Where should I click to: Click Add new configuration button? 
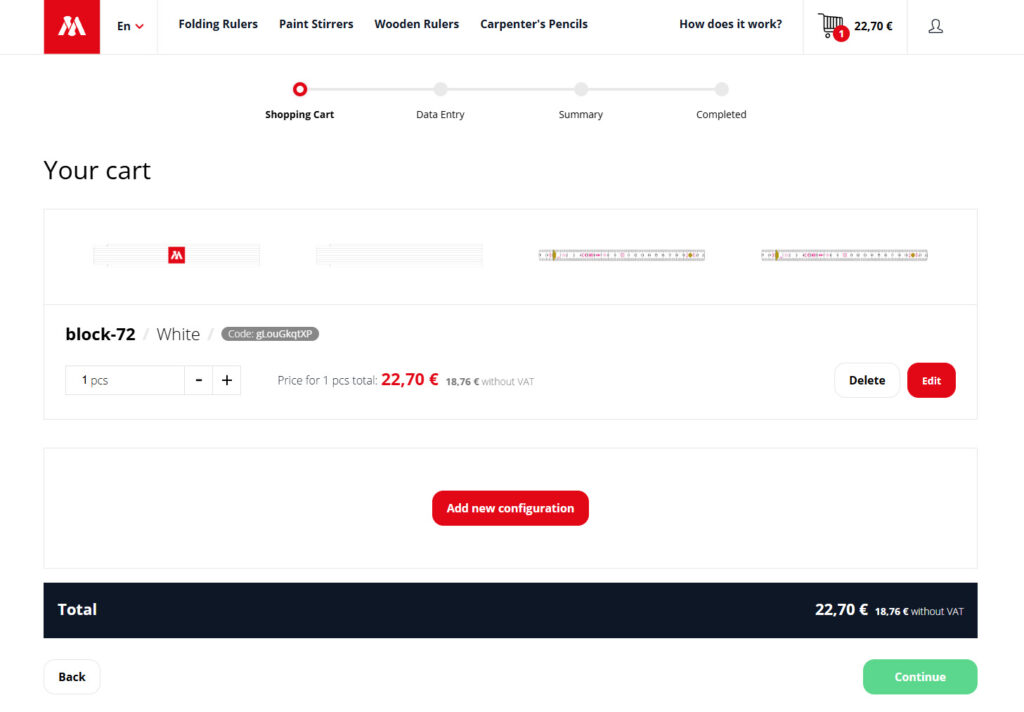tap(510, 508)
